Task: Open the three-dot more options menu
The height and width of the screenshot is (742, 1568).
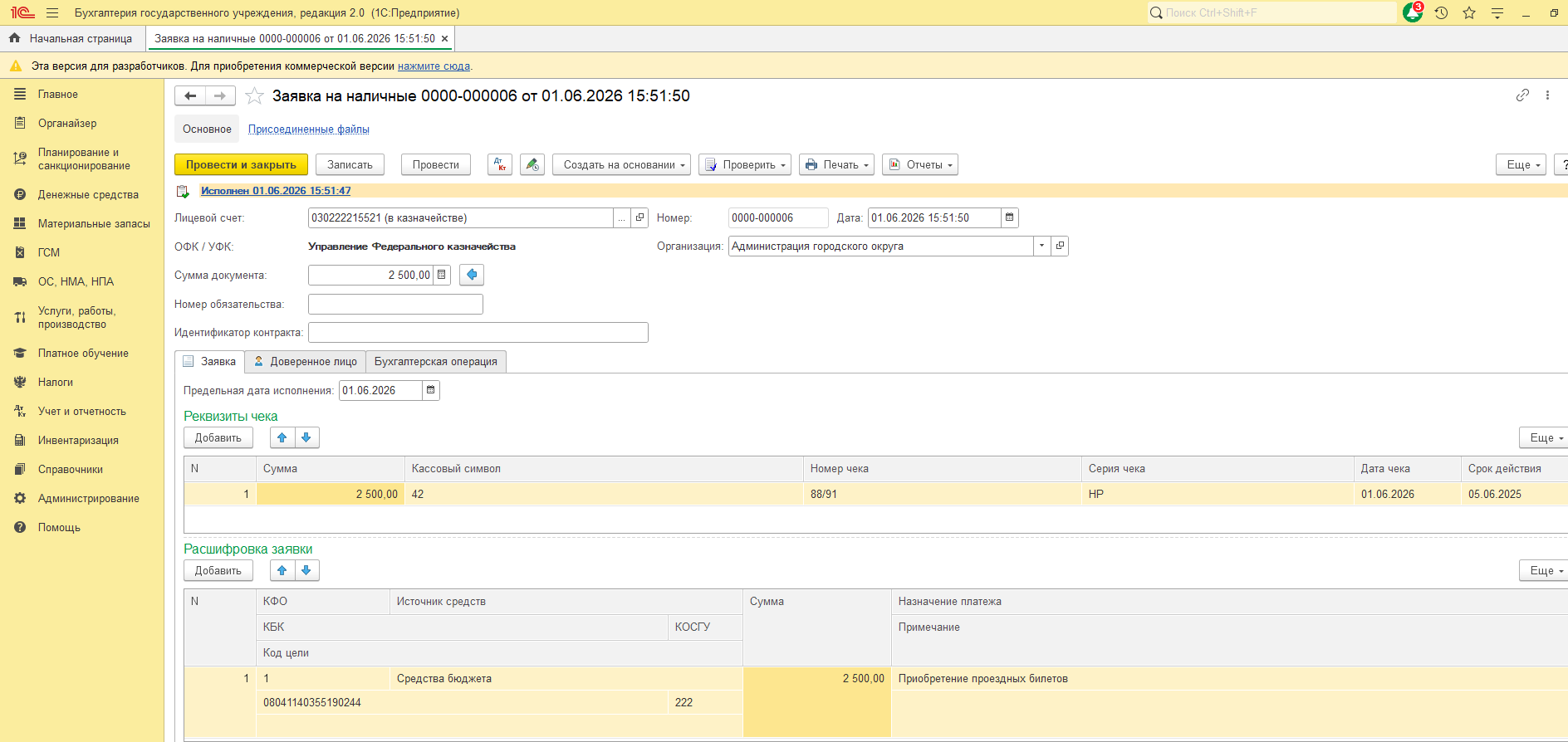Action: tap(1547, 95)
